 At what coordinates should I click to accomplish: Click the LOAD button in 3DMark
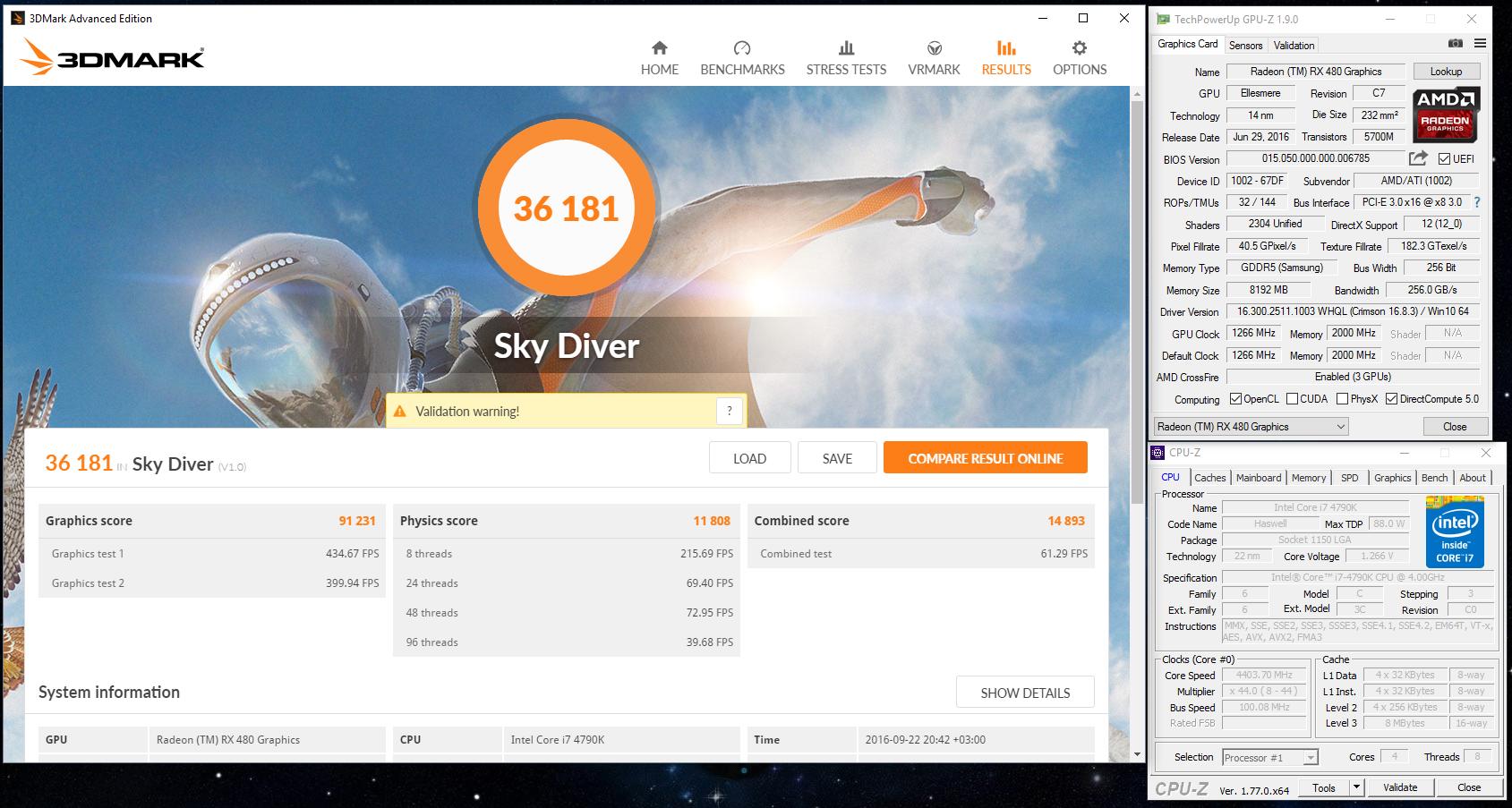(750, 458)
